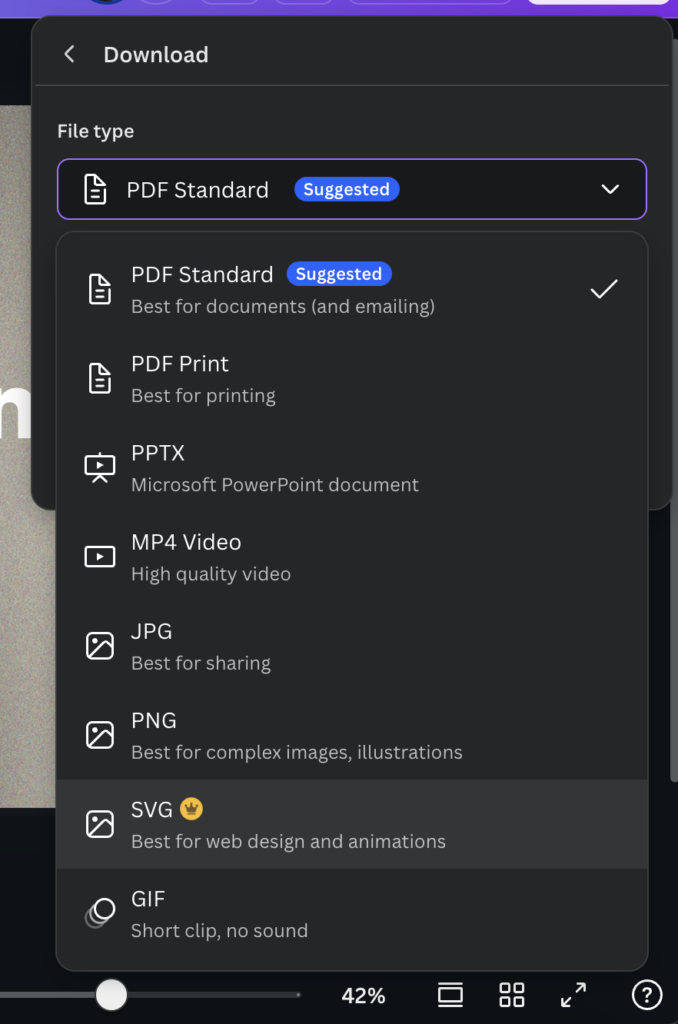Go back using the Download back arrow
Image resolution: width=678 pixels, height=1024 pixels.
69,55
